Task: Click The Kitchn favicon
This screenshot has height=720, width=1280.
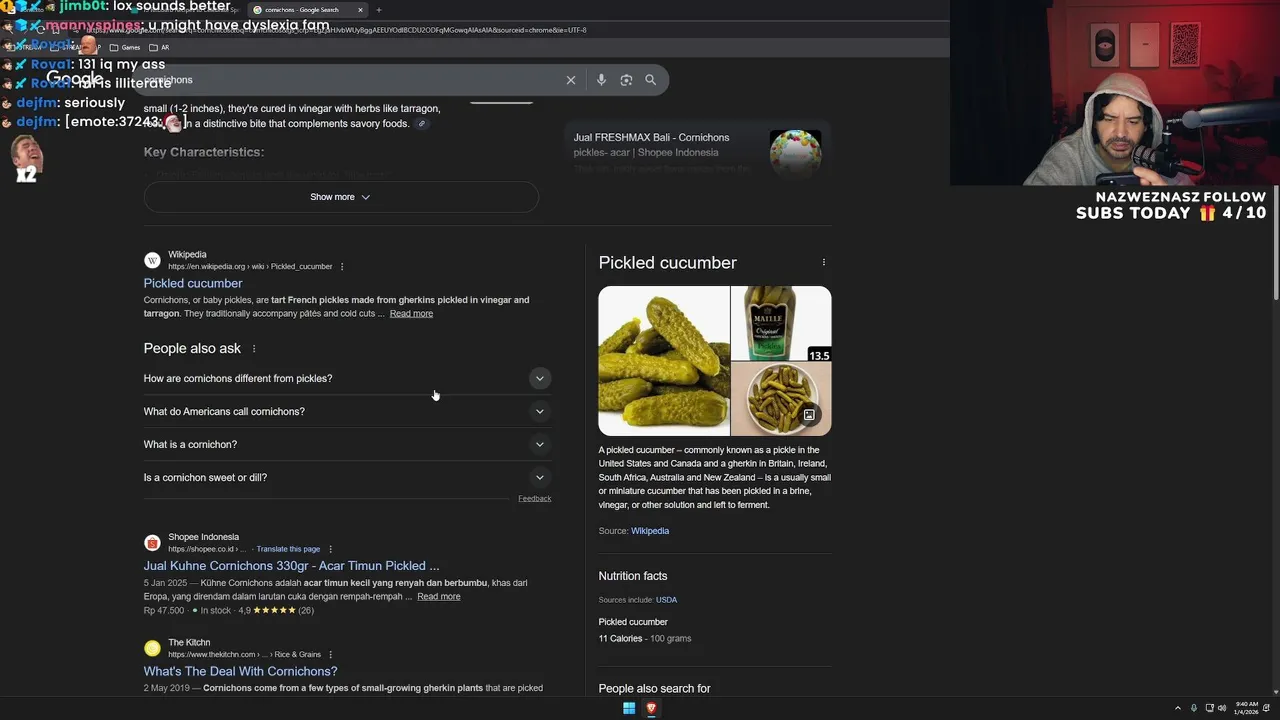Action: (152, 648)
